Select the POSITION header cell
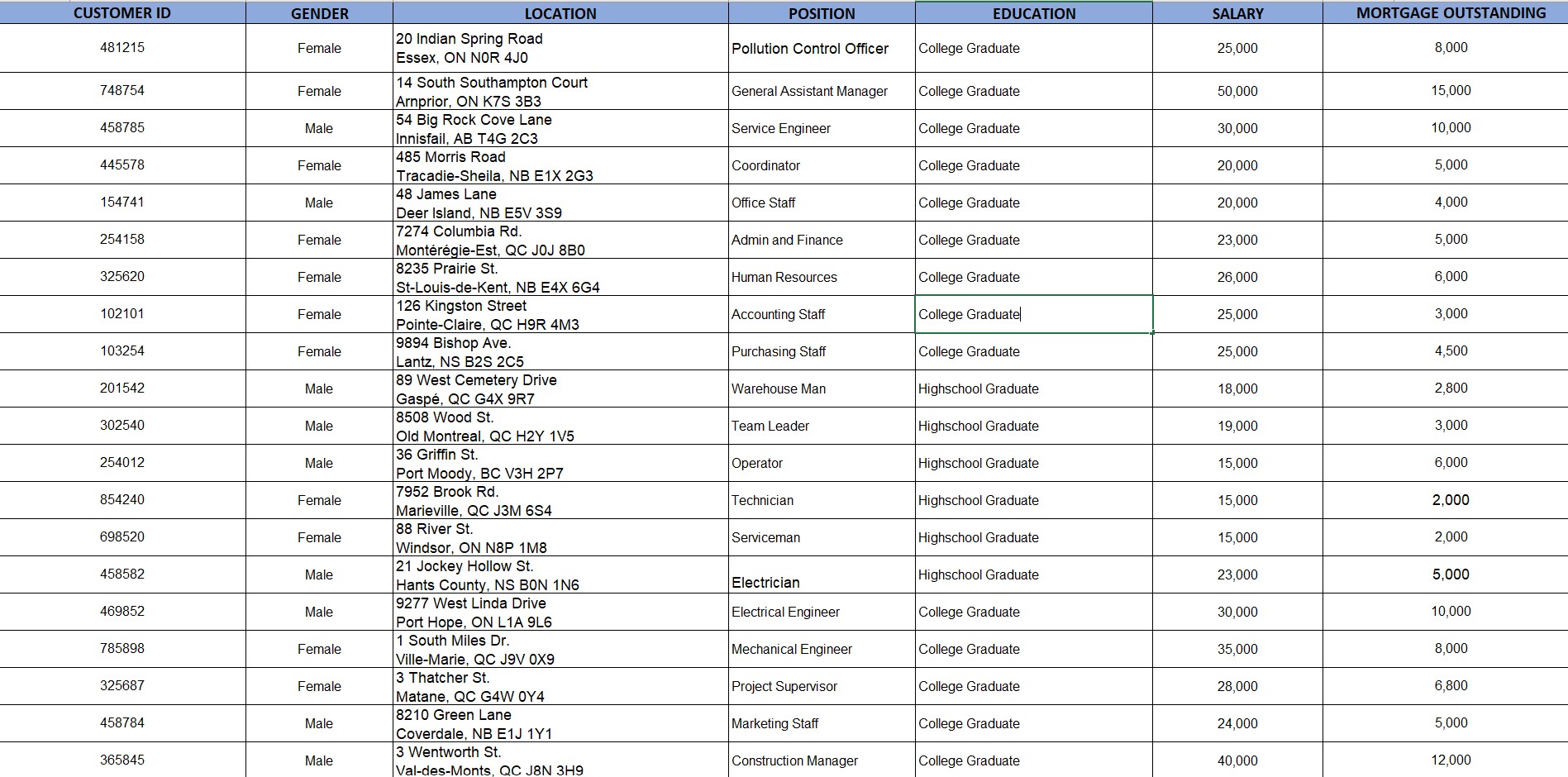The width and height of the screenshot is (1568, 777). (822, 12)
